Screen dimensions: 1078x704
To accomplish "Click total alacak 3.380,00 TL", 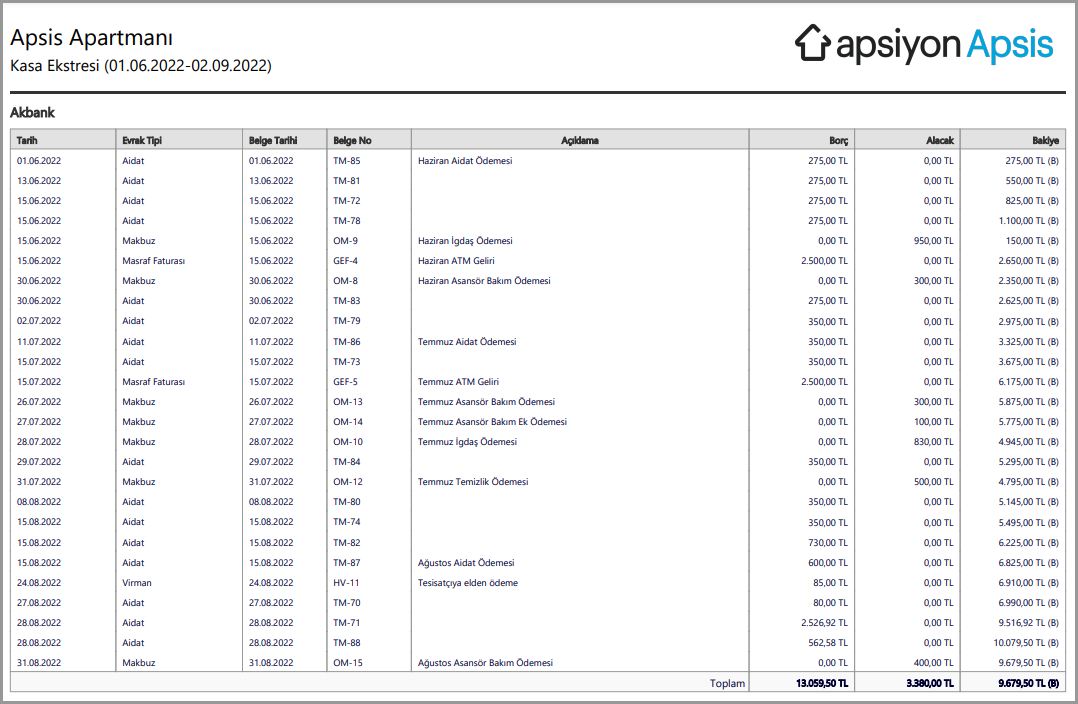I will click(930, 683).
